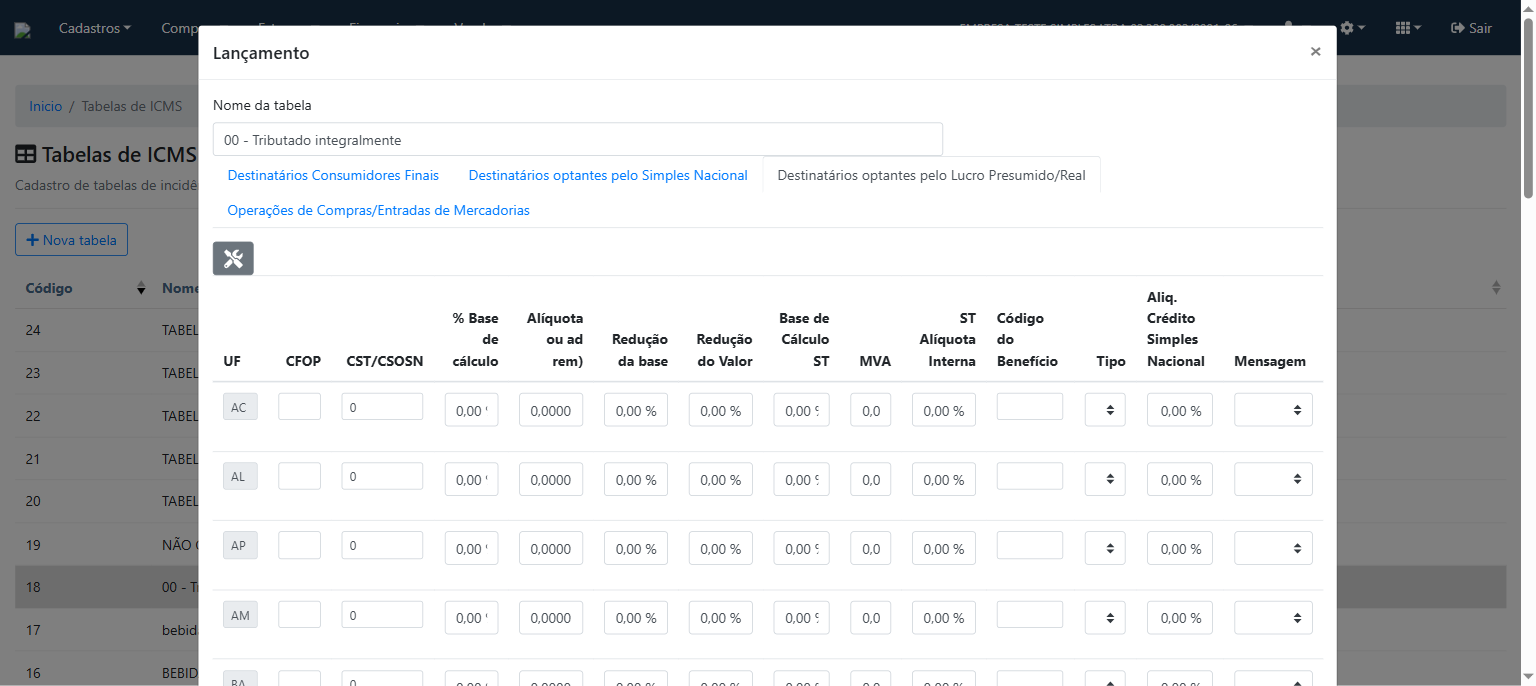The image size is (1536, 686).
Task: Switch to Destinatários Consumidores Finais tab
Action: click(333, 175)
